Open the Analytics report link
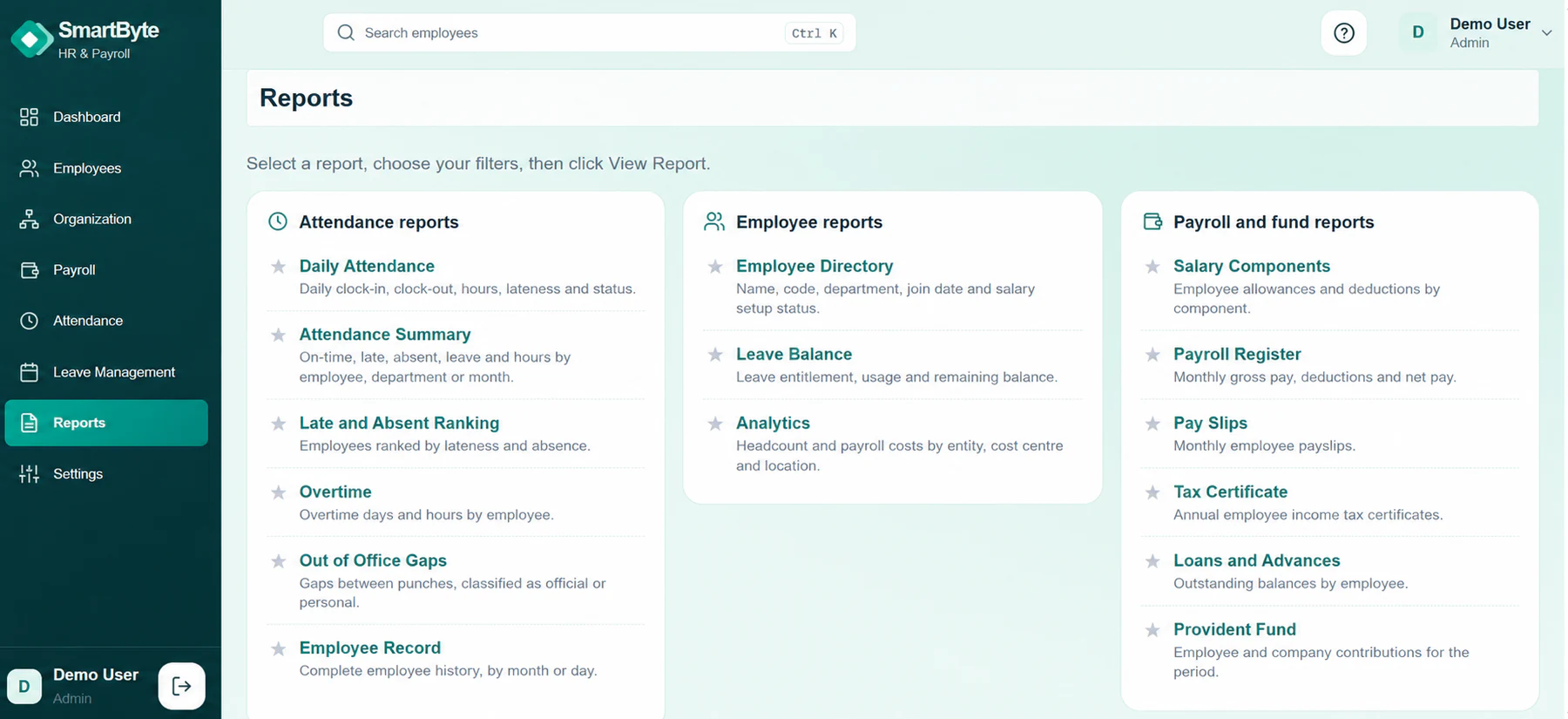 point(773,423)
